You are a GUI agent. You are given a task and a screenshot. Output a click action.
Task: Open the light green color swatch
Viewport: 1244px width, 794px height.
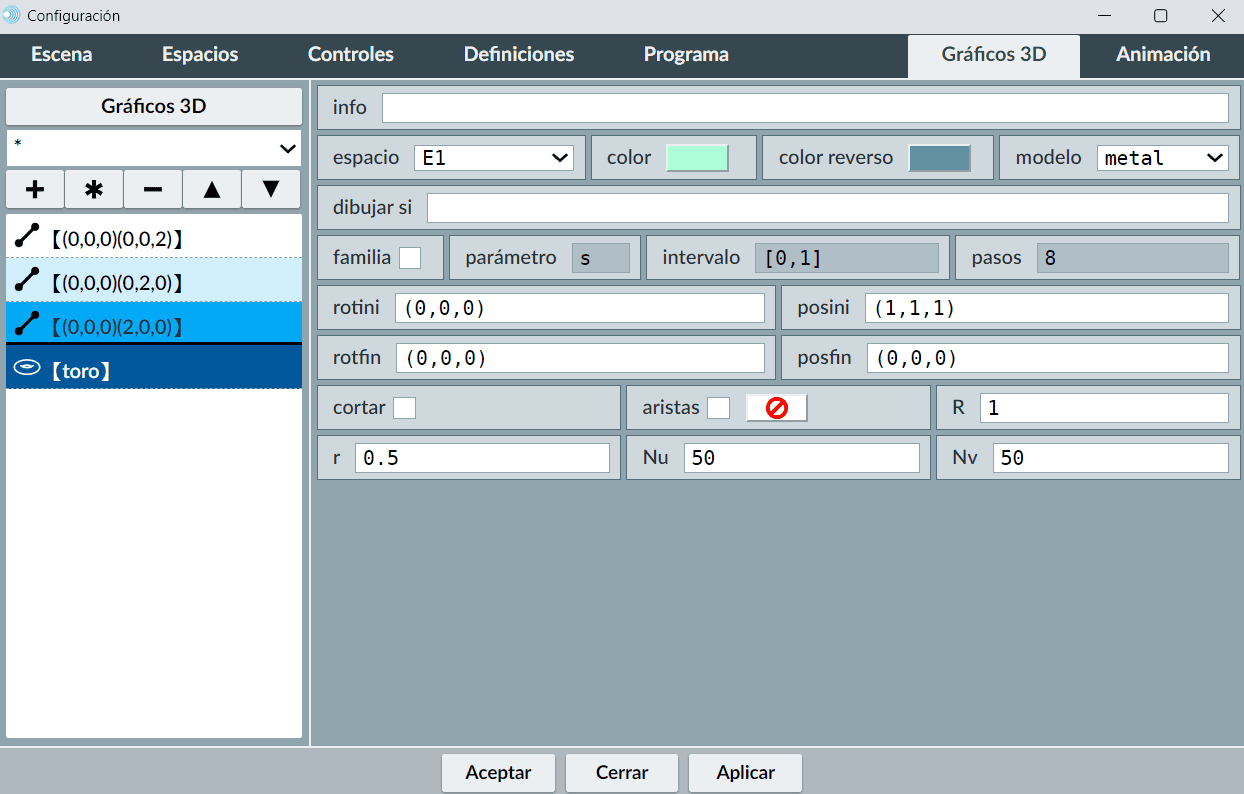tap(697, 158)
